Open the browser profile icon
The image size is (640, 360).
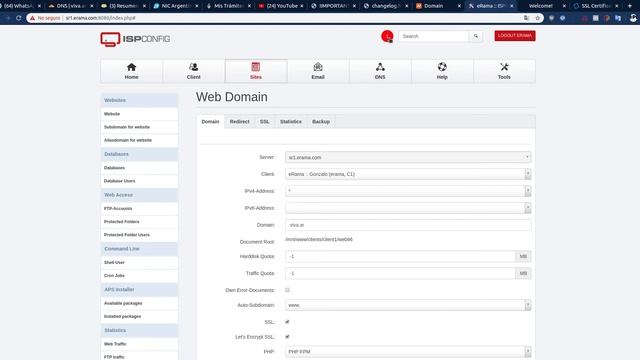pos(633,18)
